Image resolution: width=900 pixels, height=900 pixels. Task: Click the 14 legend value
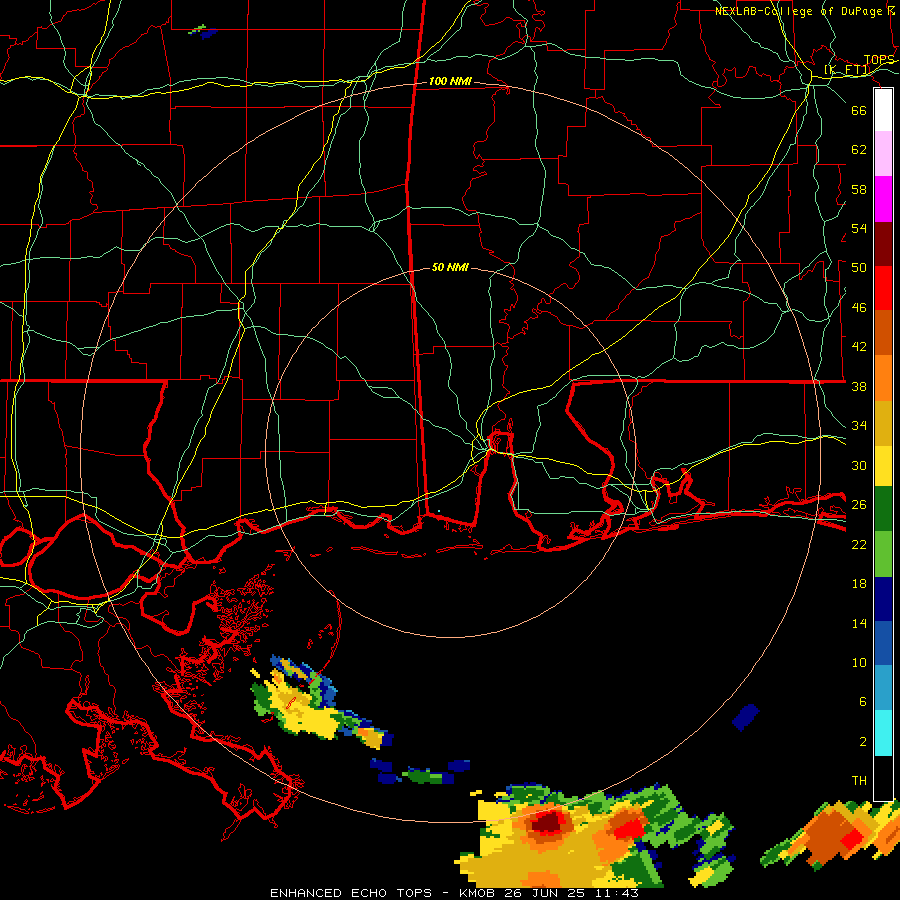click(x=859, y=623)
